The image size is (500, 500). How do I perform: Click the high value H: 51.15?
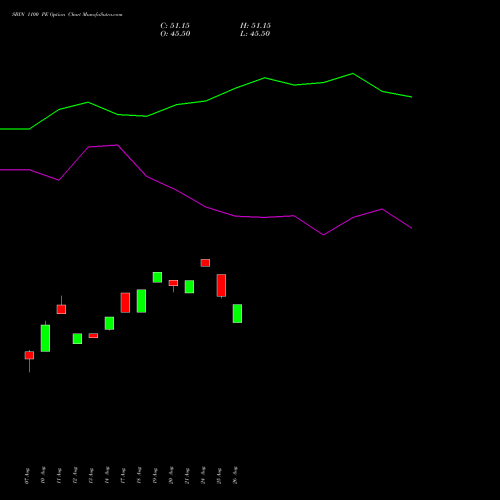(255, 26)
